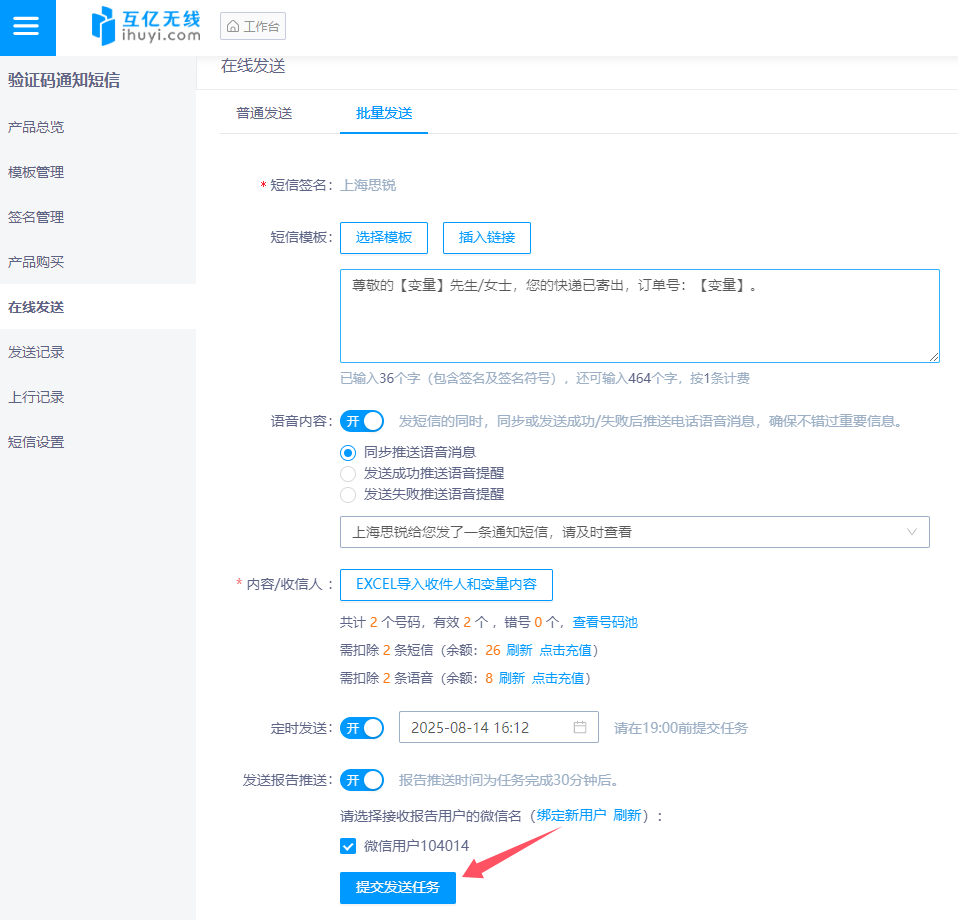Click the 插入链接 button

tap(487, 238)
